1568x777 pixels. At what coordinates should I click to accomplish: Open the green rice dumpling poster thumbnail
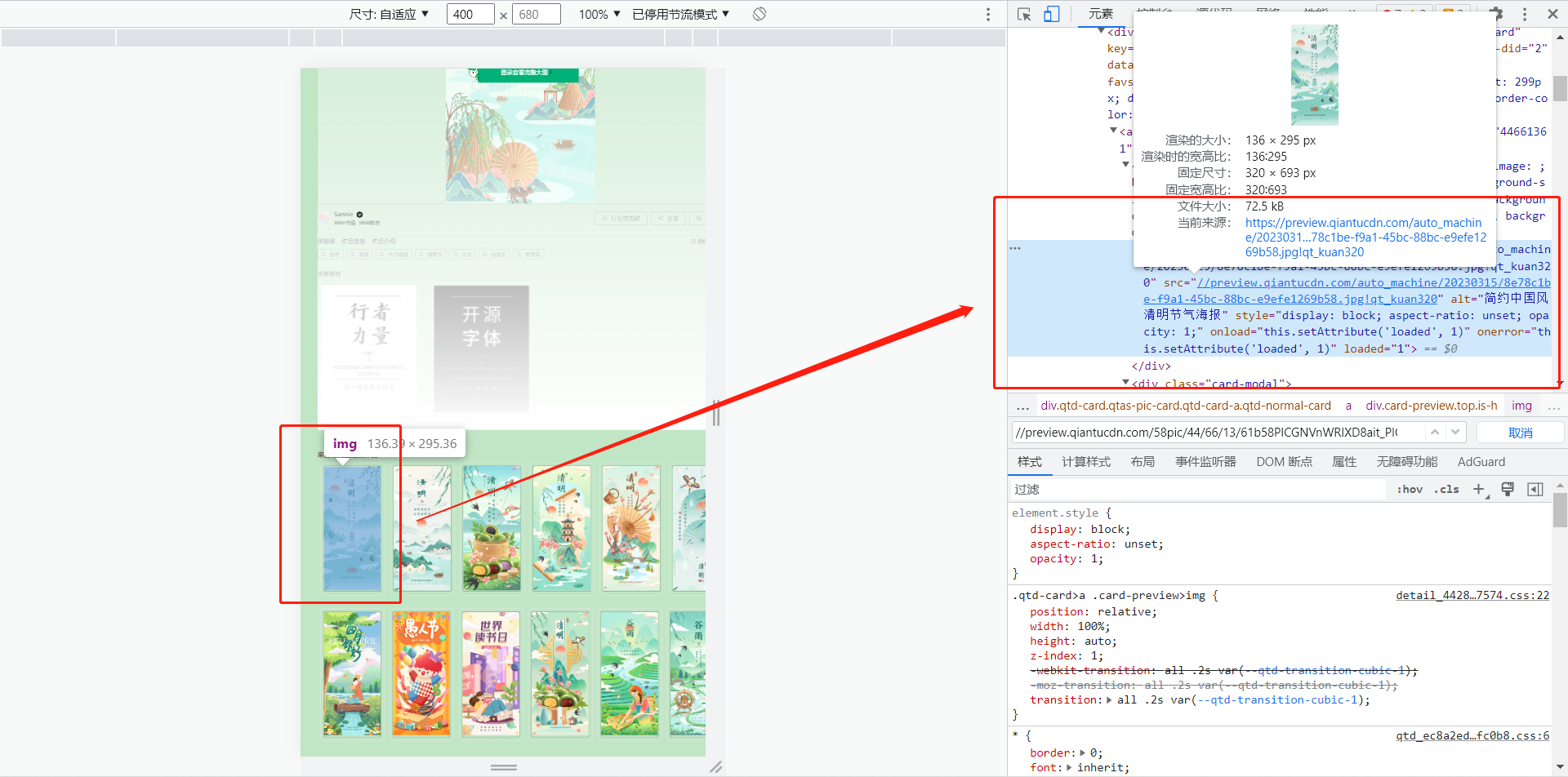491,528
